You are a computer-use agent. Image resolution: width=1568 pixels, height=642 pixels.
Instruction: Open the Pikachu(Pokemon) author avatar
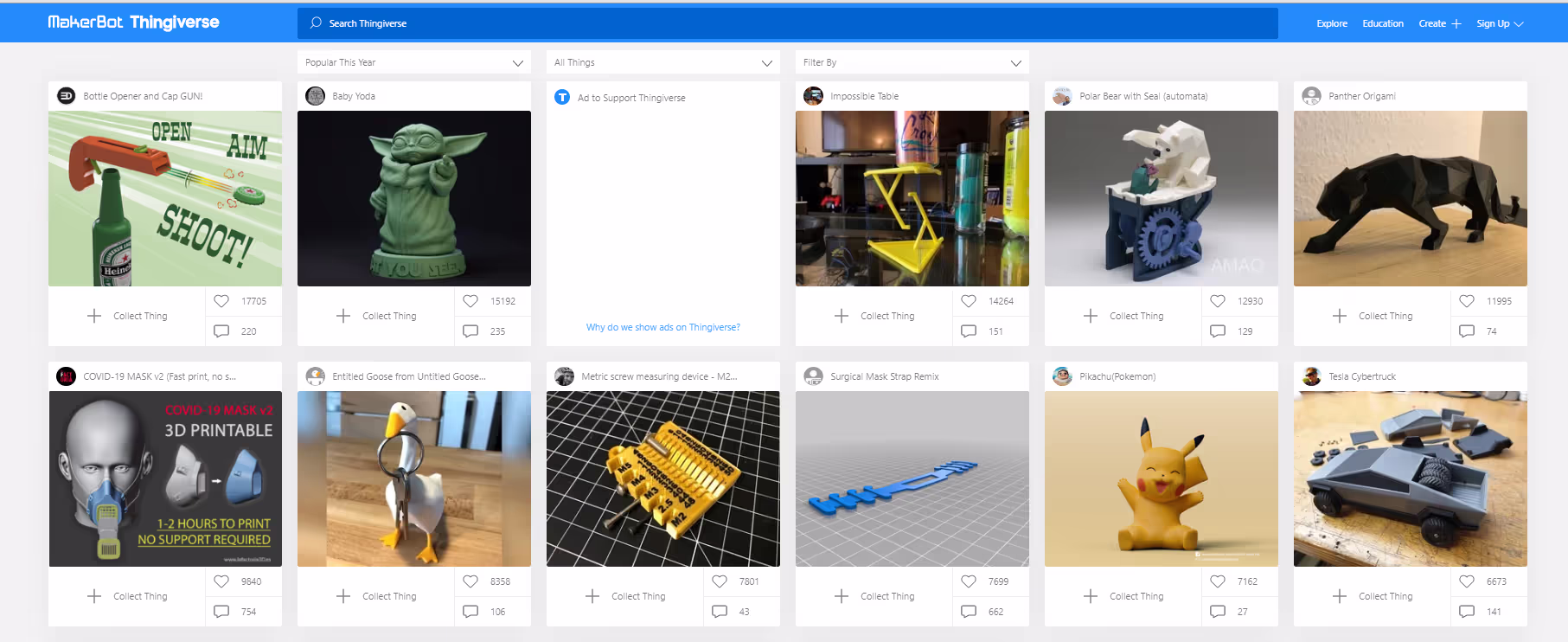click(1063, 376)
